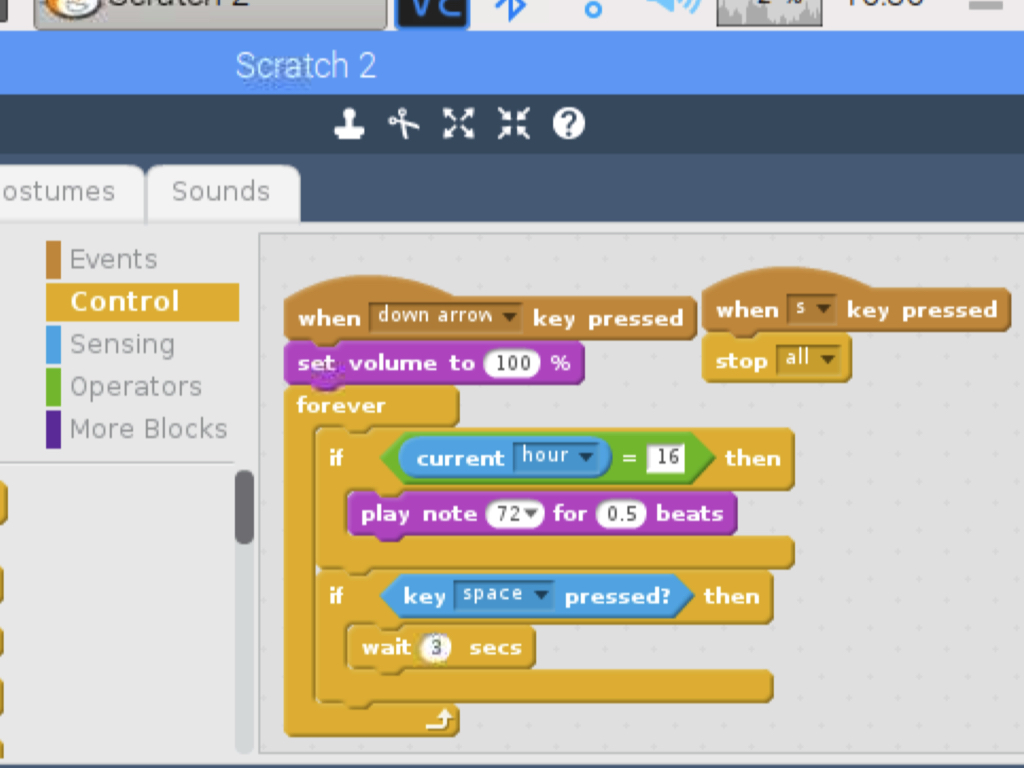The image size is (1024, 768).
Task: Click the Bluetooth tray icon
Action: [511, 9]
